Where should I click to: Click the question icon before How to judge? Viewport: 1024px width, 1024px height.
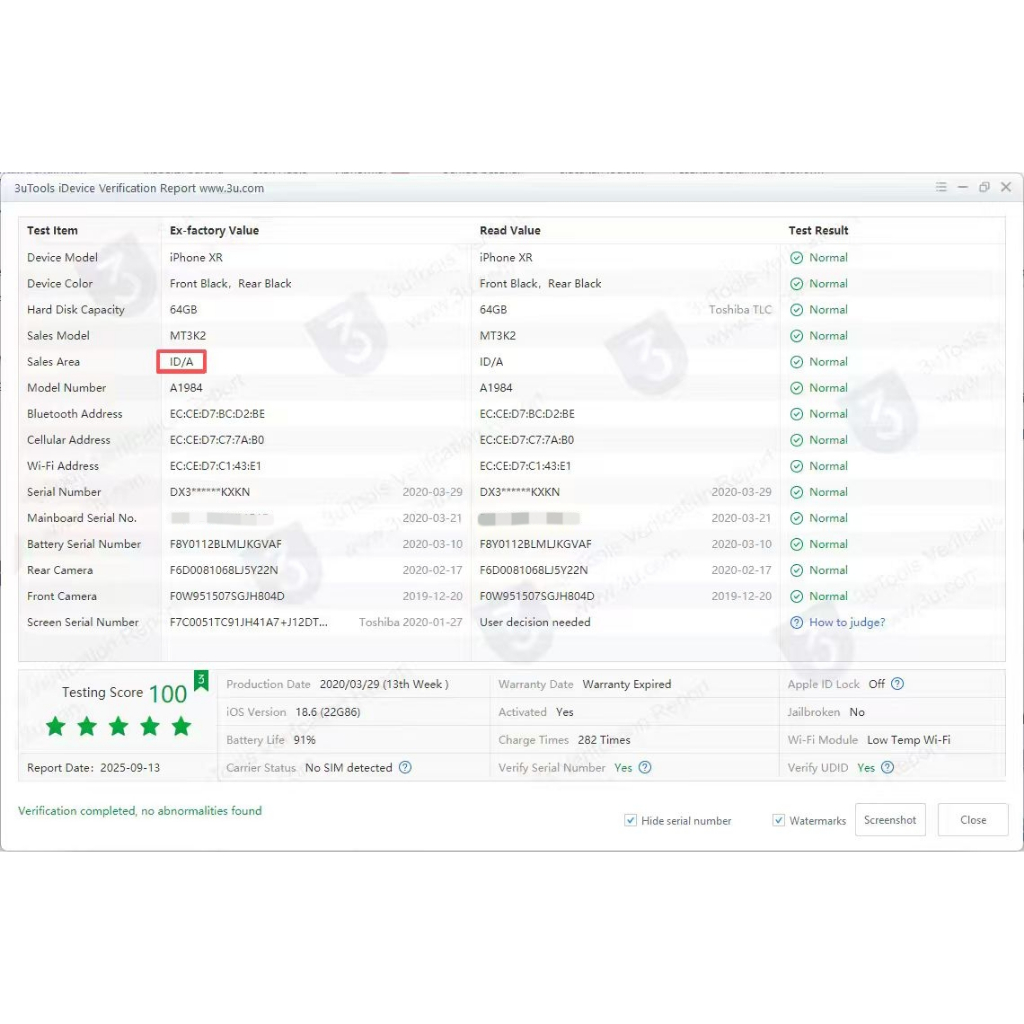click(x=796, y=622)
